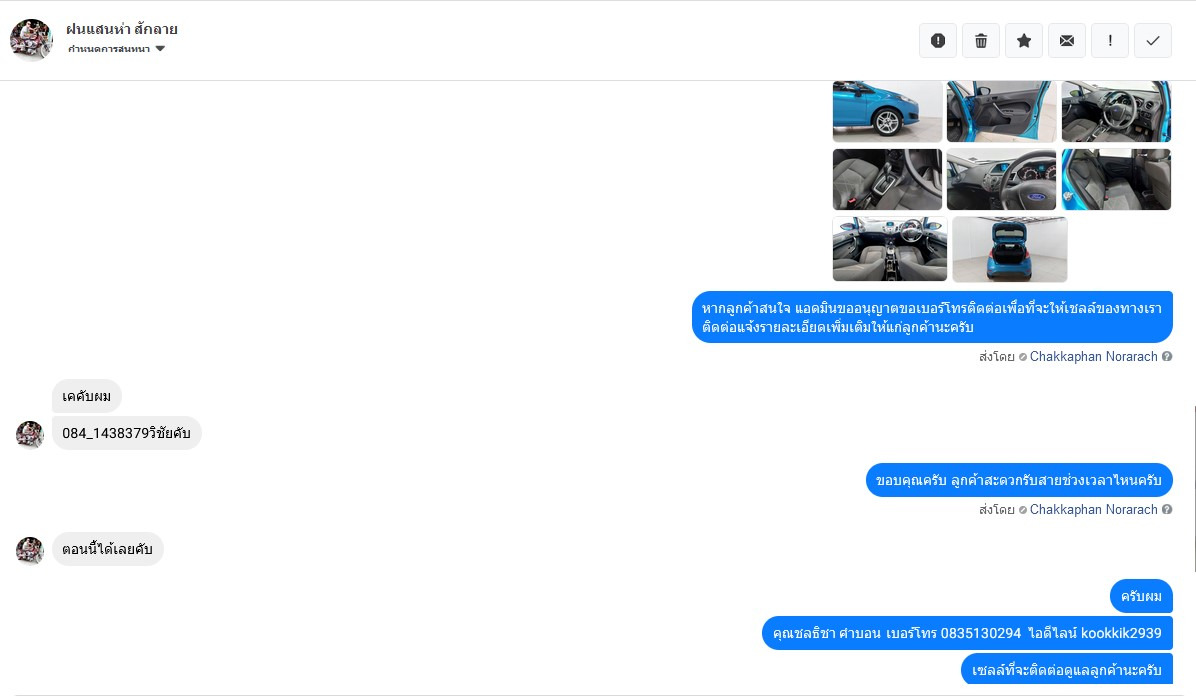
Task: Flag conversation with plain exclamation mark icon
Action: [x=1110, y=40]
